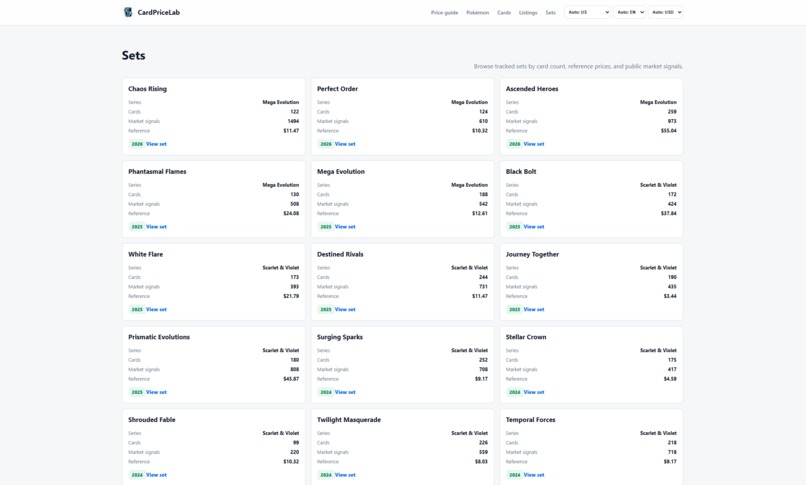Click the 2025 badge on Black Bolt
806x485 pixels.
tap(515, 227)
